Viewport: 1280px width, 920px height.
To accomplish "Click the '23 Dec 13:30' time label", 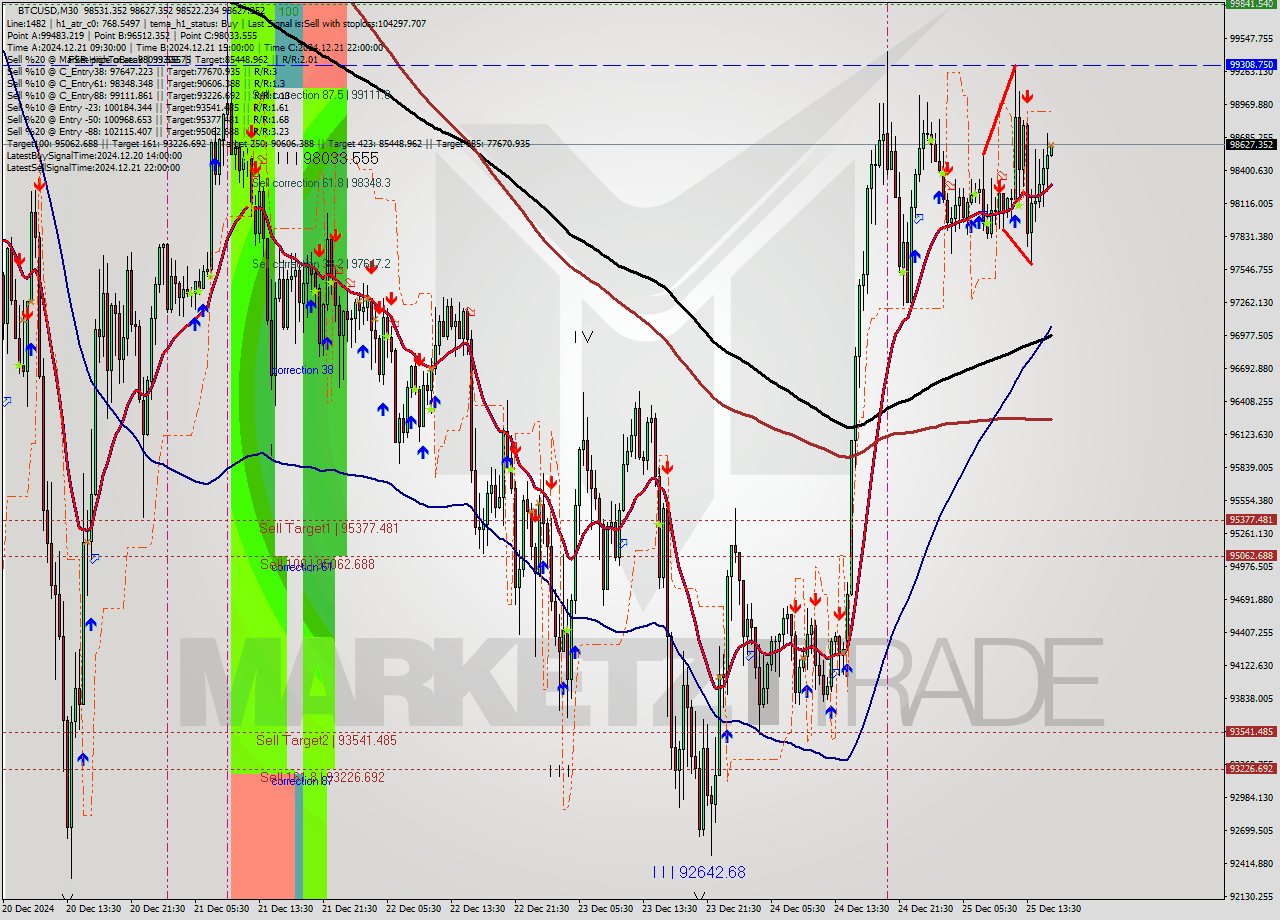I will click(x=670, y=909).
